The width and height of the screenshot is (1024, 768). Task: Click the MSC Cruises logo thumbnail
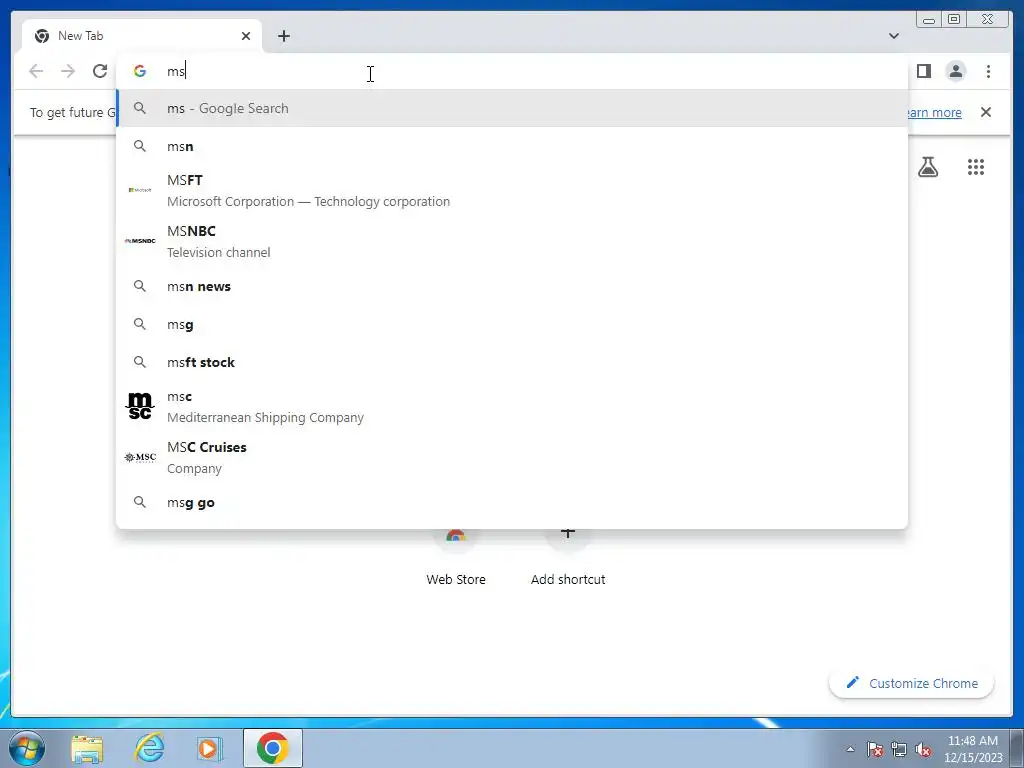point(140,457)
